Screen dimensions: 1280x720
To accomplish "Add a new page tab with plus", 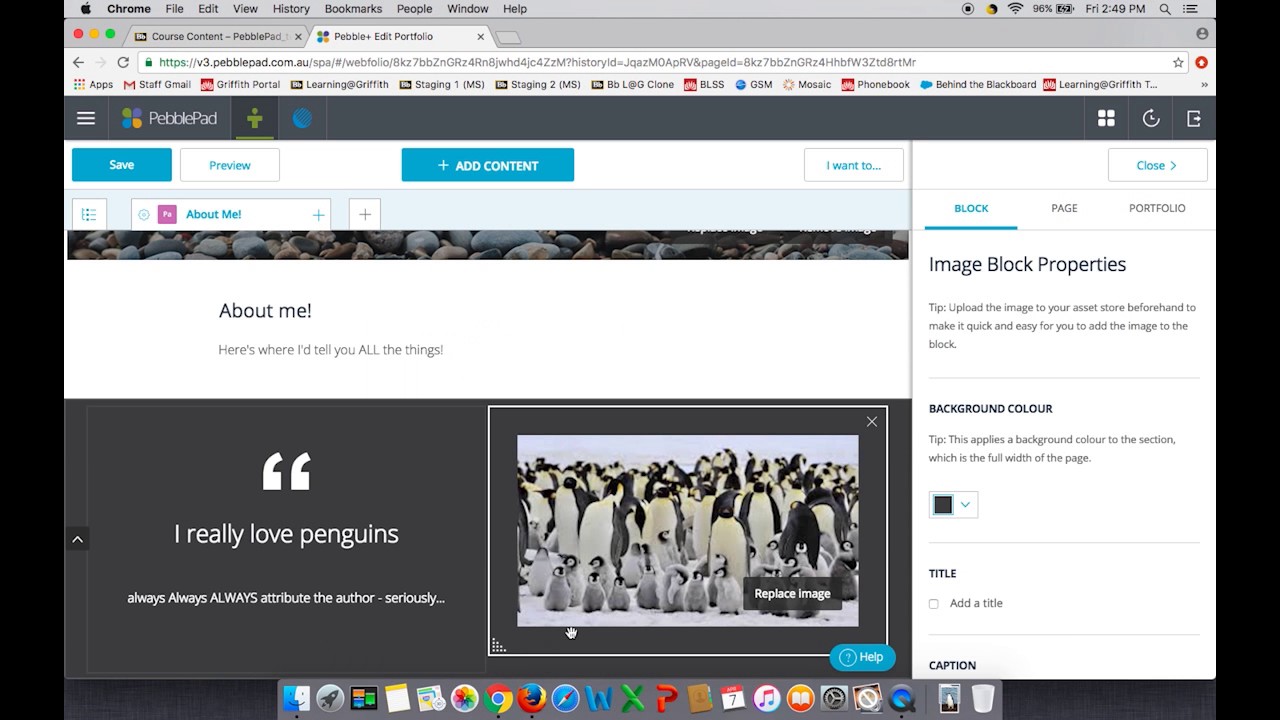I will 365,214.
